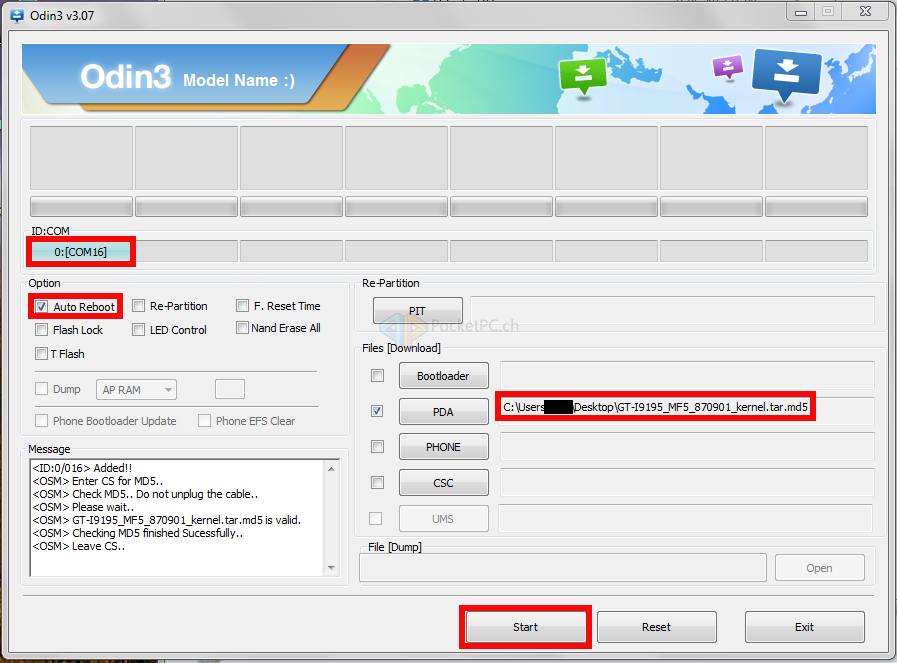Uncheck the Auto Reboot option
The width and height of the screenshot is (897, 663).
coord(41,307)
